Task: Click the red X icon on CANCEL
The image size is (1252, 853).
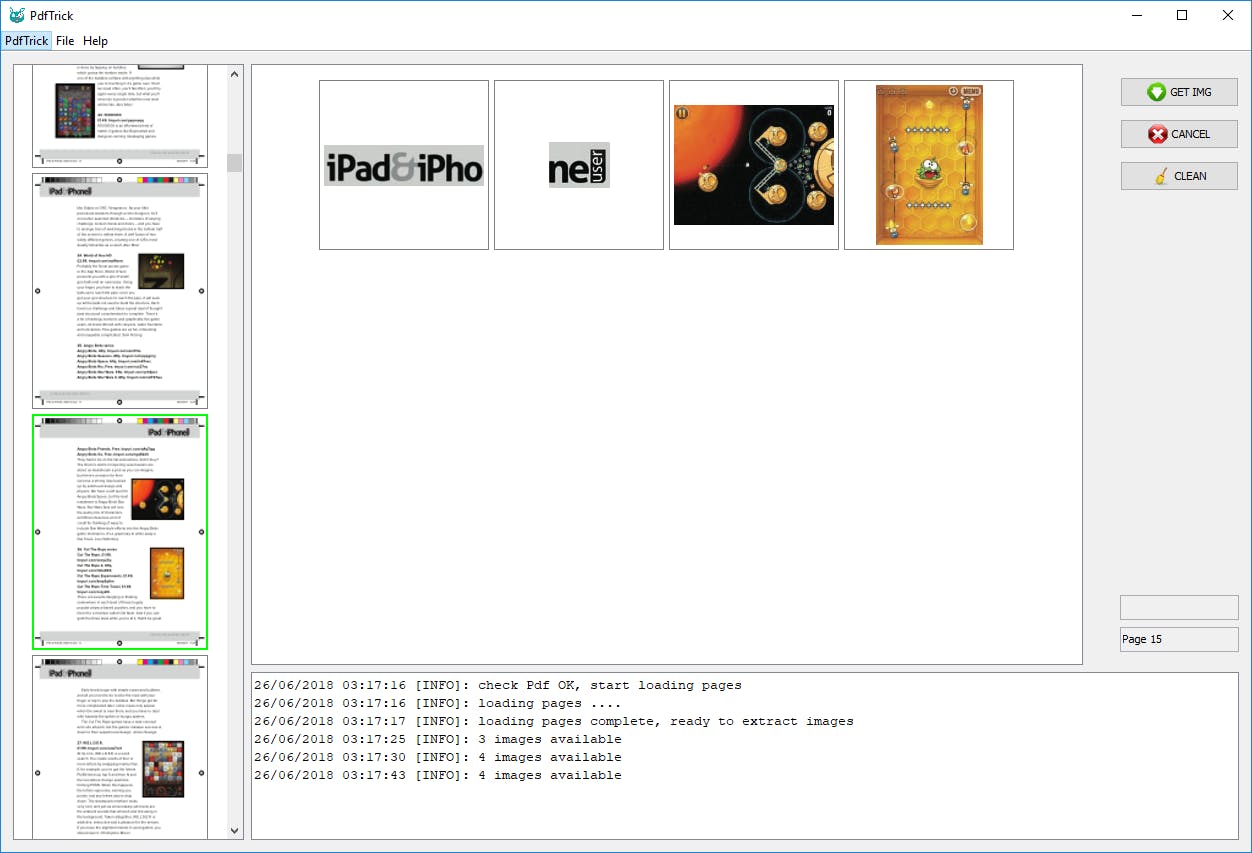Action: (x=1157, y=134)
